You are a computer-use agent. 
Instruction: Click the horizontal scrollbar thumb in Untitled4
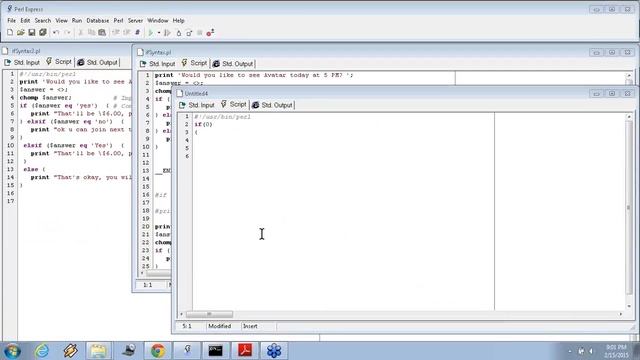pyautogui.click(x=209, y=314)
